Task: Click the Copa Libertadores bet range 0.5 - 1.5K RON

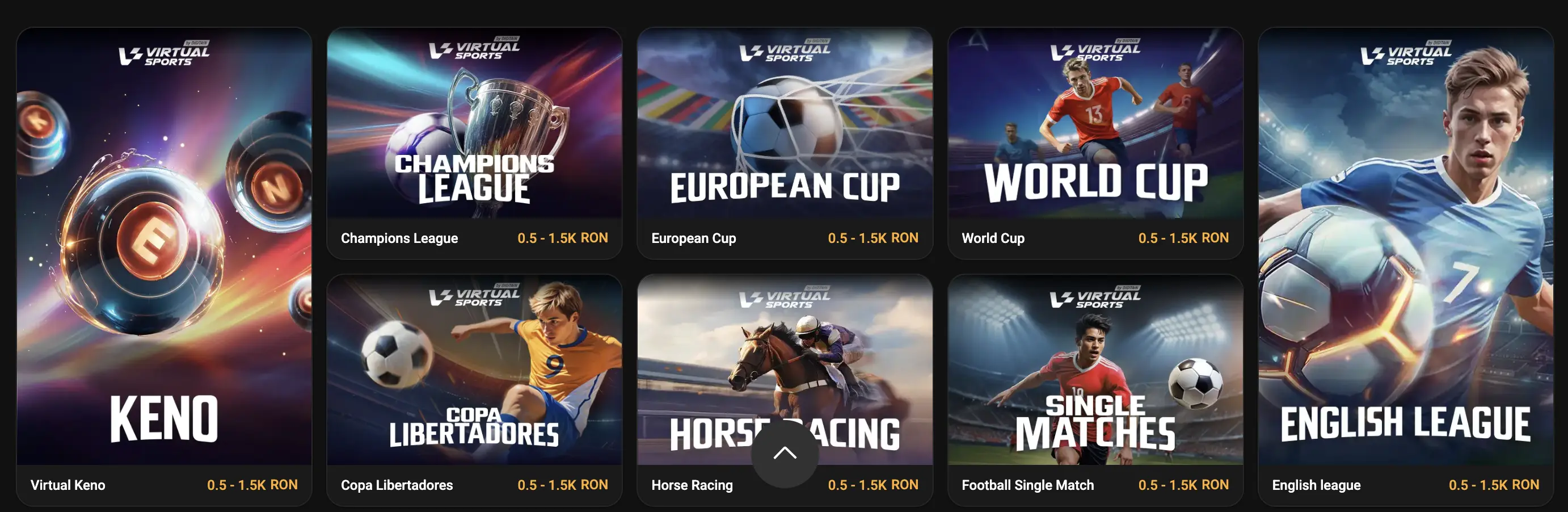Action: click(x=562, y=485)
